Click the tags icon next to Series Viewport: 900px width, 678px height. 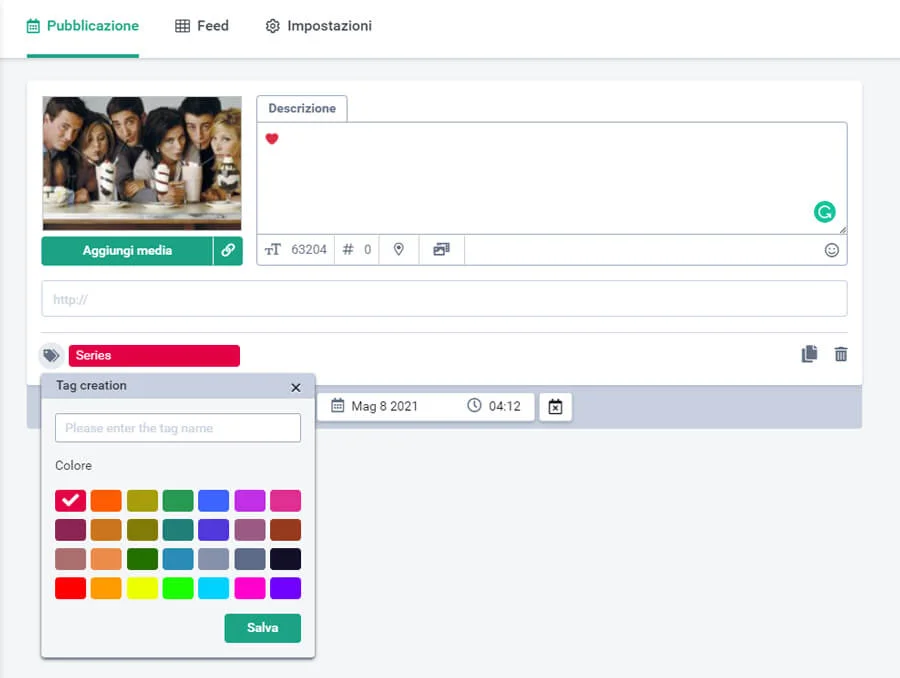click(51, 355)
